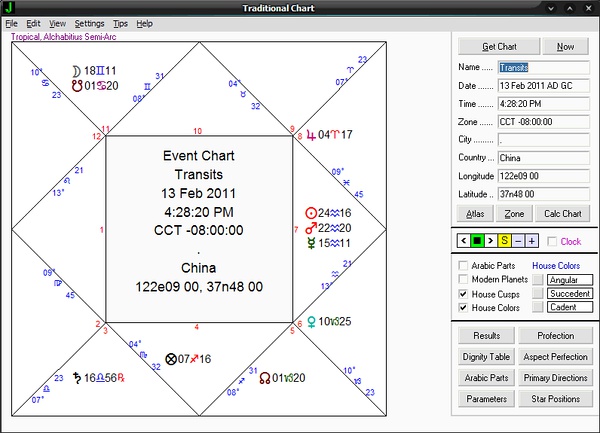Click the Zone field showing CCT -08:00:00
Screen dimensions: 600x433
click(x=543, y=122)
